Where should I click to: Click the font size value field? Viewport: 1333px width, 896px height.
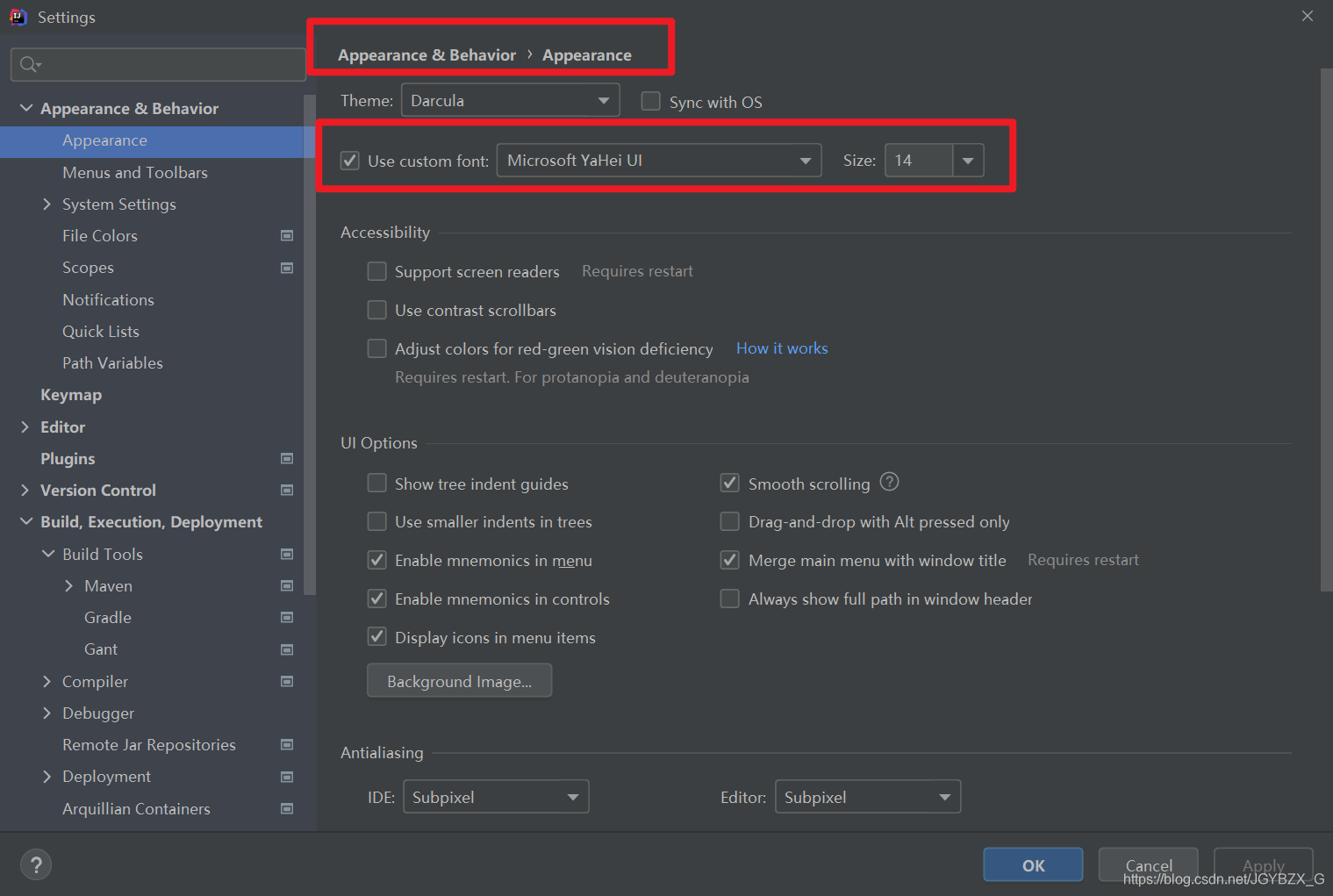[919, 161]
